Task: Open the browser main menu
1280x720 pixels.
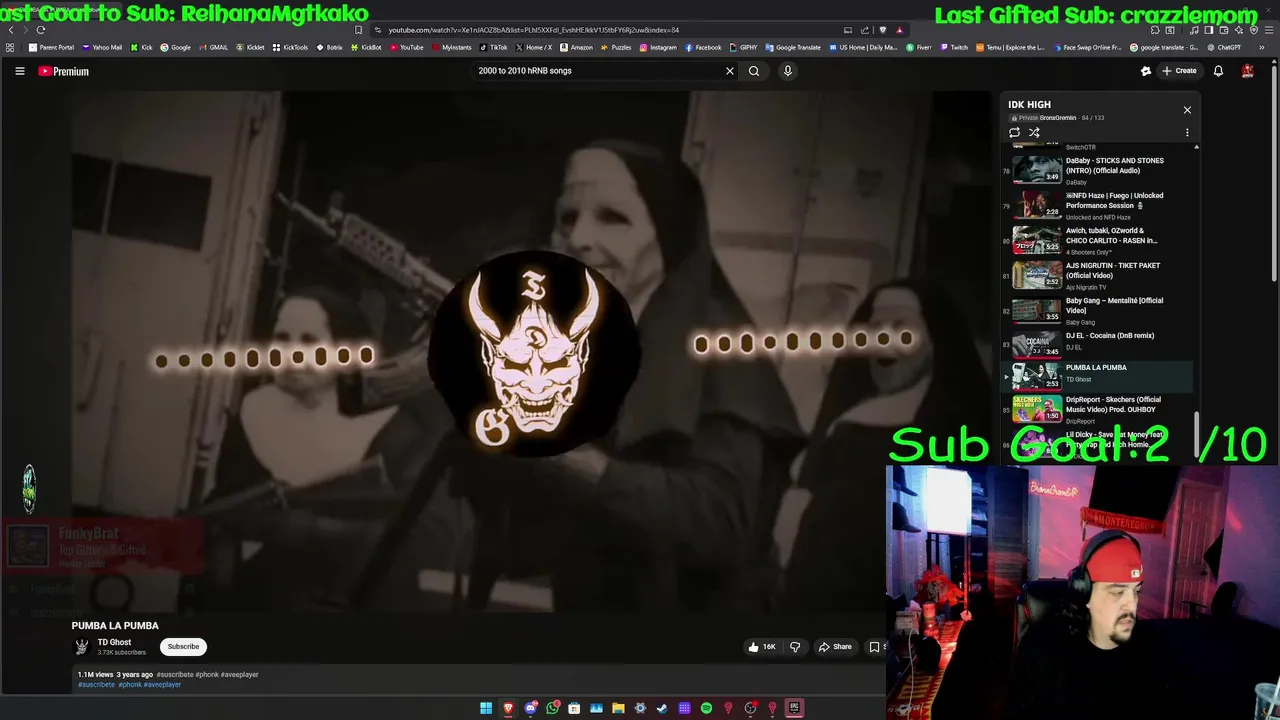Action: click(1268, 30)
